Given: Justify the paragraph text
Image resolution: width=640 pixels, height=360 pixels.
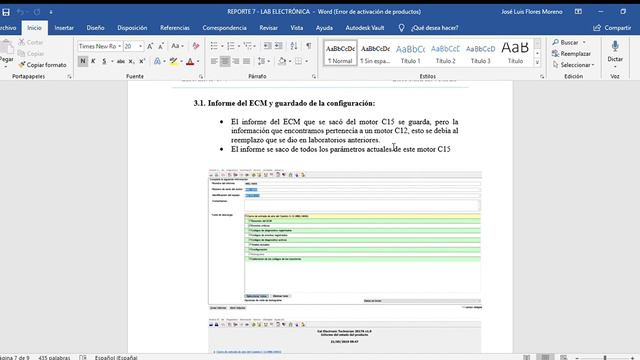Looking at the screenshot, I should coord(247,61).
